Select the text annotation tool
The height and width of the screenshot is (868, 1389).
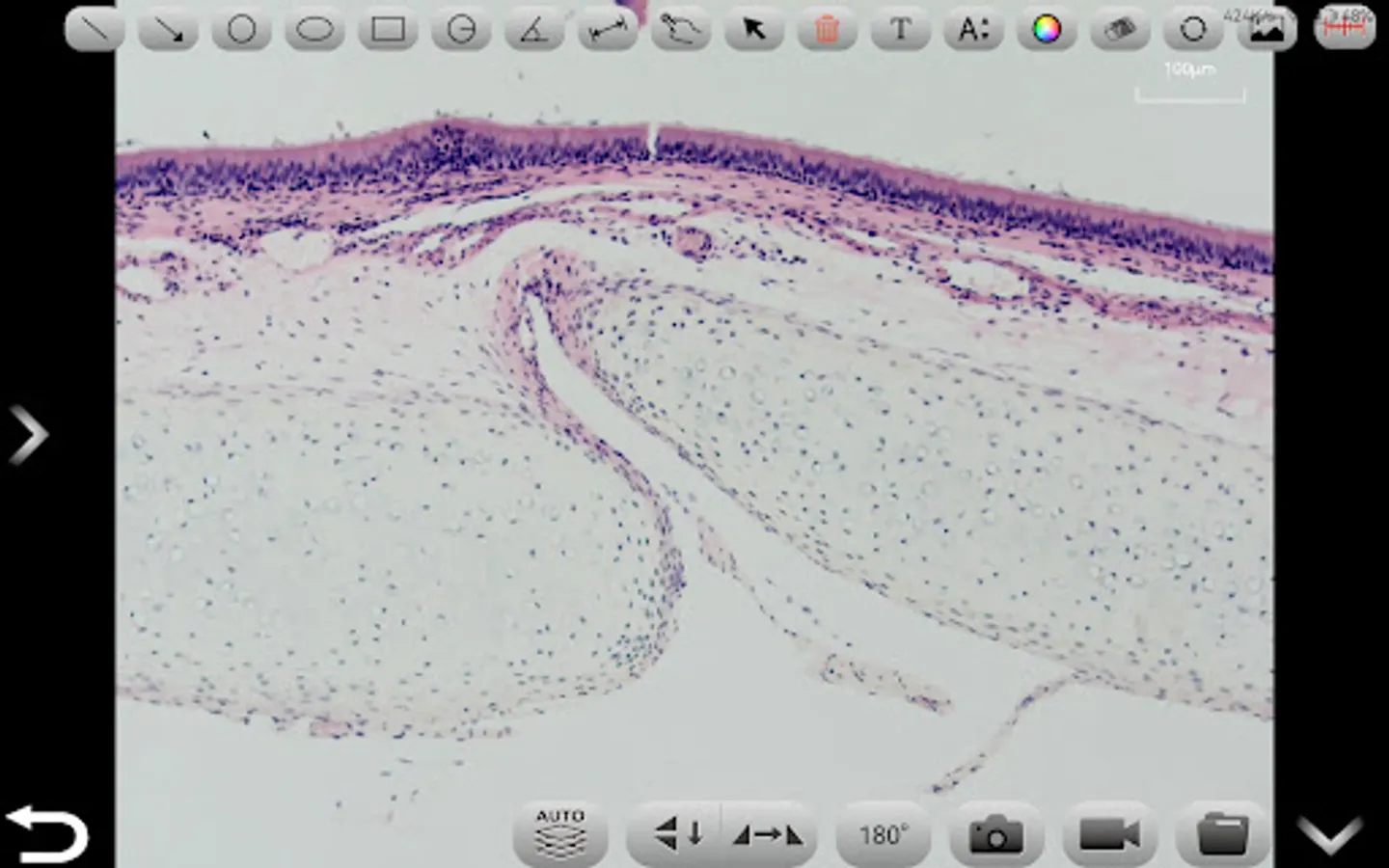coord(901,29)
